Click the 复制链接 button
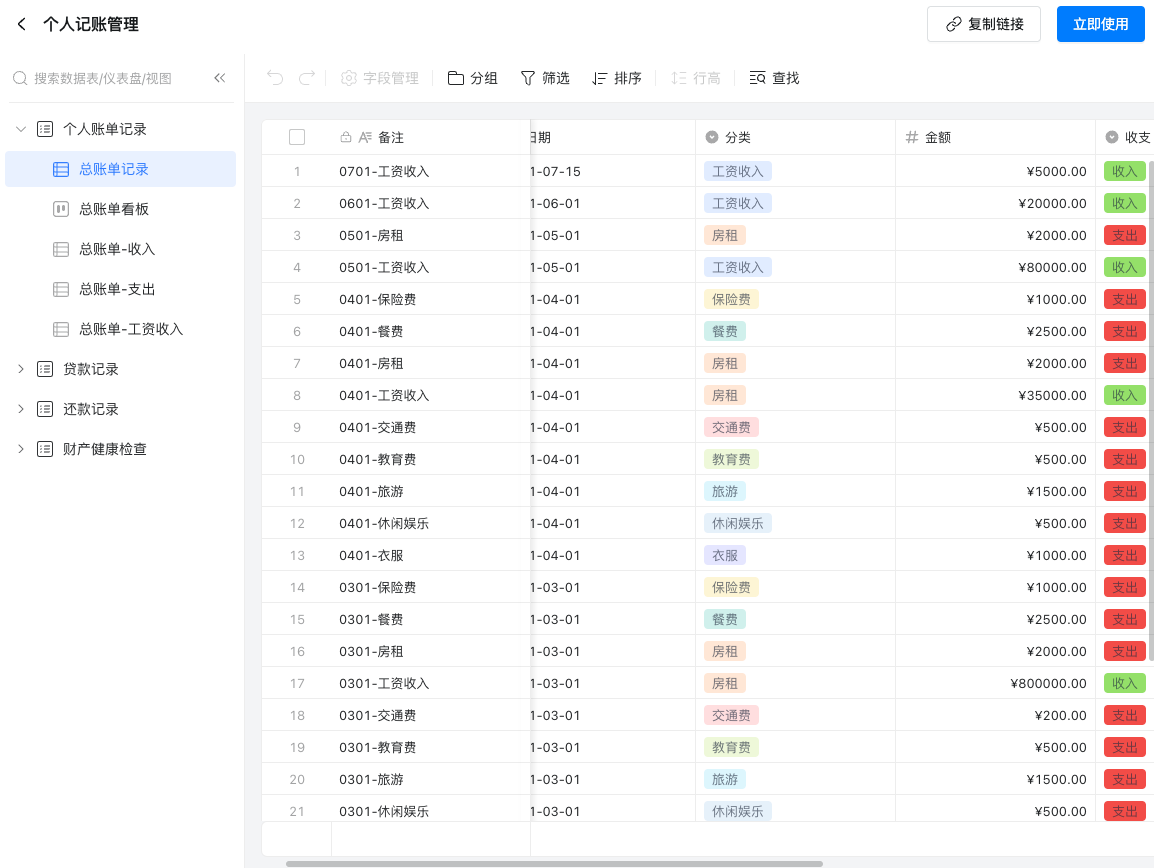 983,23
